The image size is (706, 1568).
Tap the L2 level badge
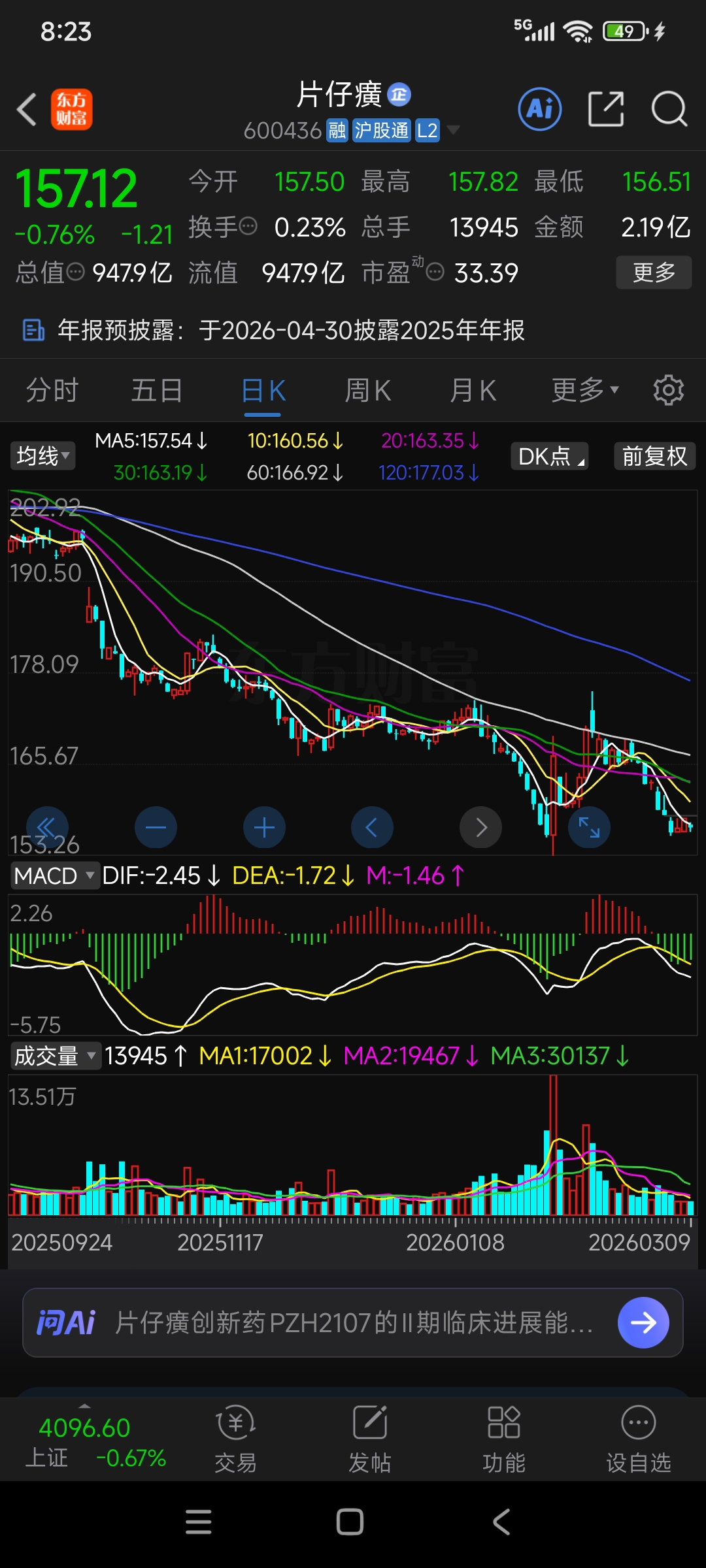click(x=428, y=131)
